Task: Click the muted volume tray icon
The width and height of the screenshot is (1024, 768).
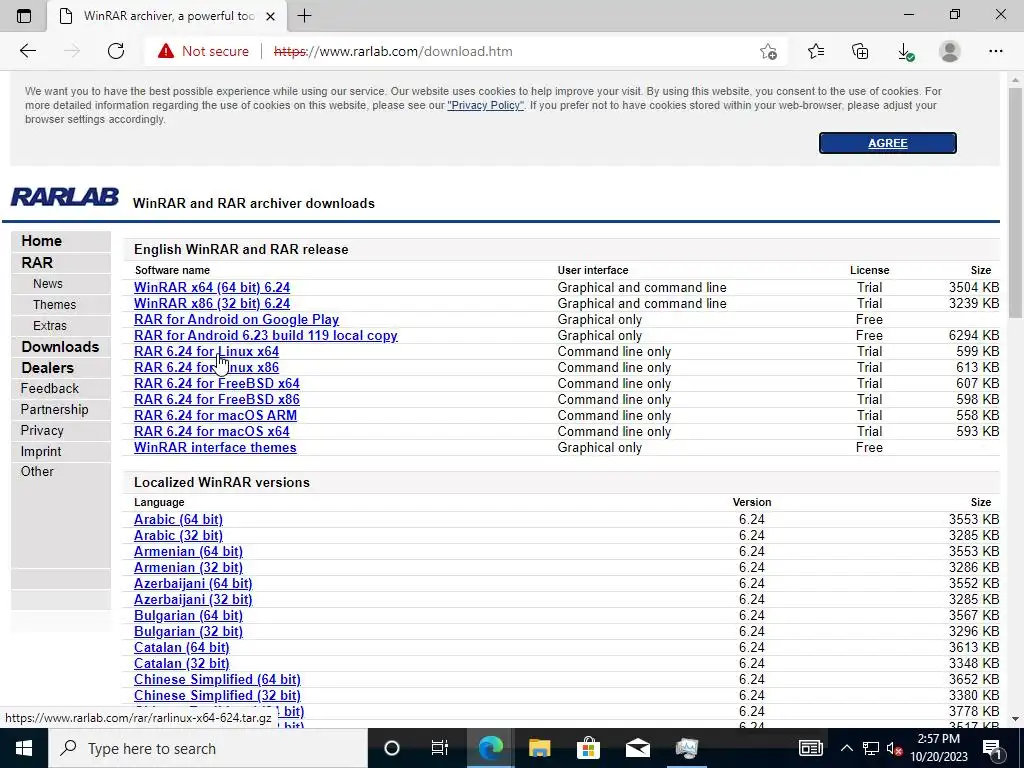Action: coord(894,748)
